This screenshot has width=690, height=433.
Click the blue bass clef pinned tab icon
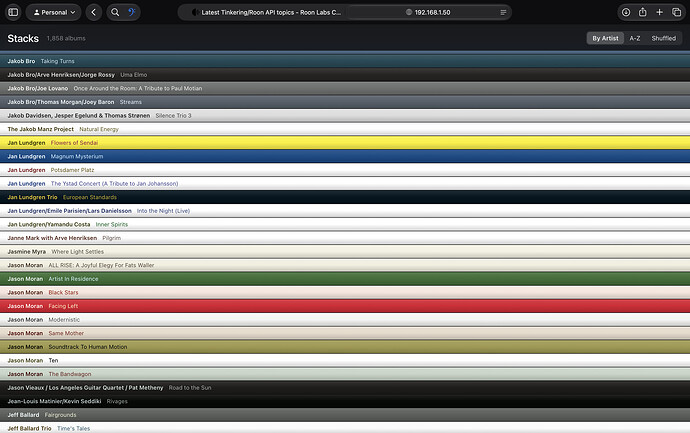pos(132,12)
